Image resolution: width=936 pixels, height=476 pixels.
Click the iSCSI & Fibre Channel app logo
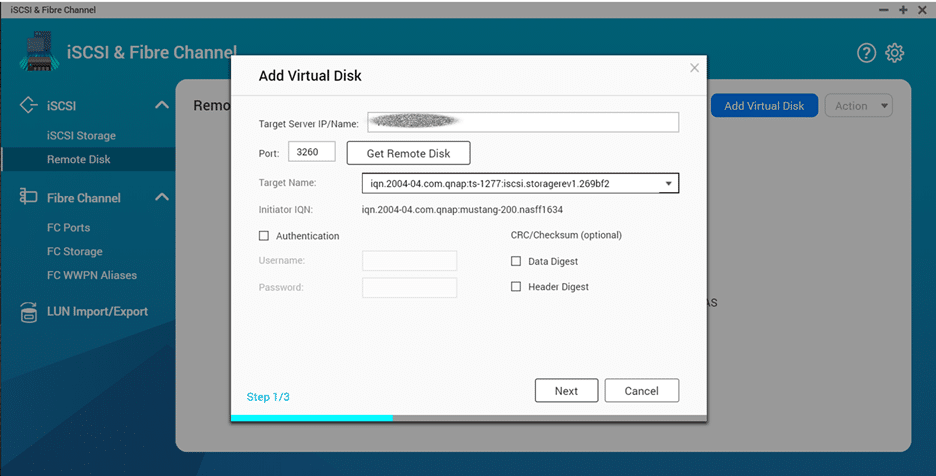39,52
